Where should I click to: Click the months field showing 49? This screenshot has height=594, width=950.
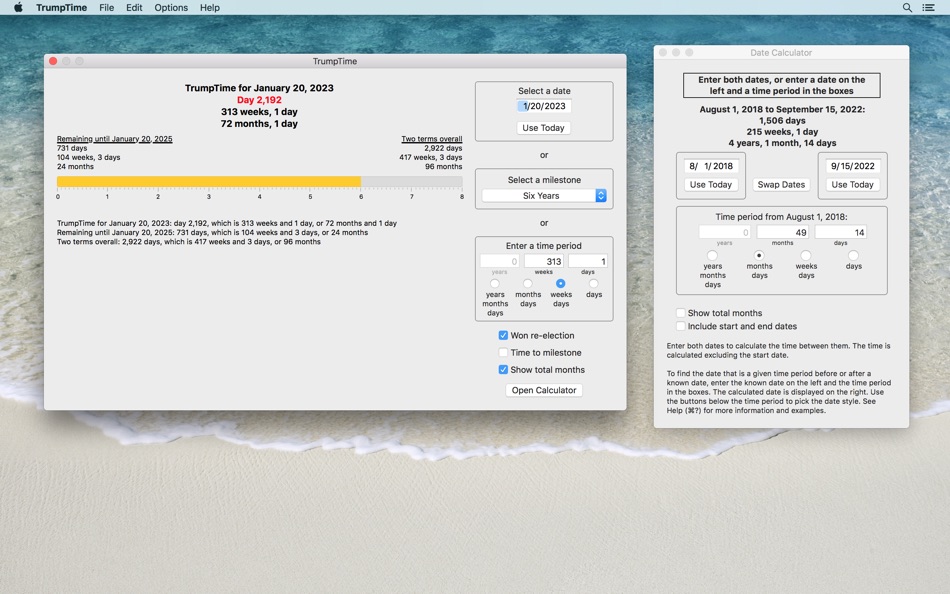pos(783,232)
